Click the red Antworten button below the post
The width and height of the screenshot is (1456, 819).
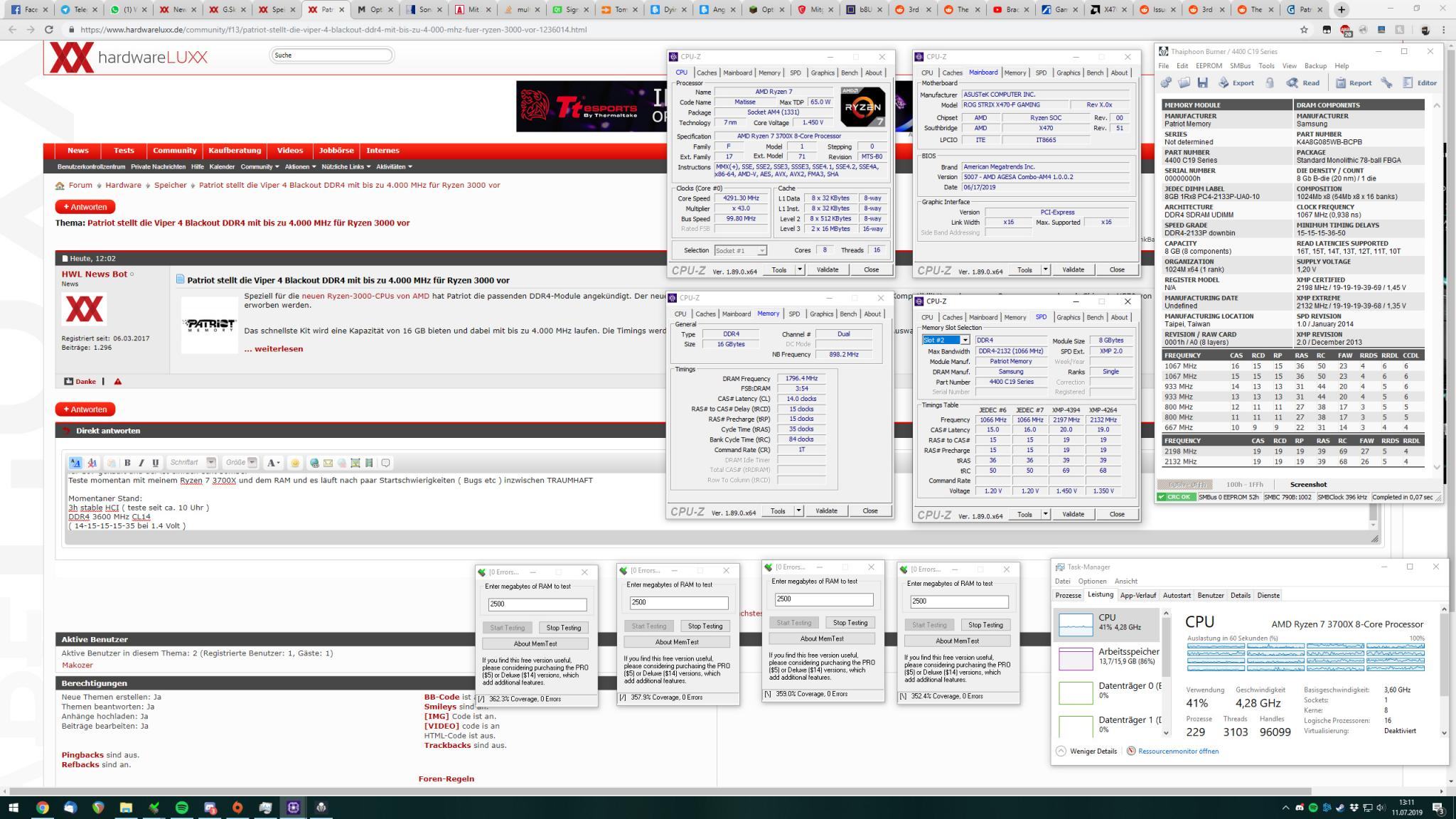[85, 409]
